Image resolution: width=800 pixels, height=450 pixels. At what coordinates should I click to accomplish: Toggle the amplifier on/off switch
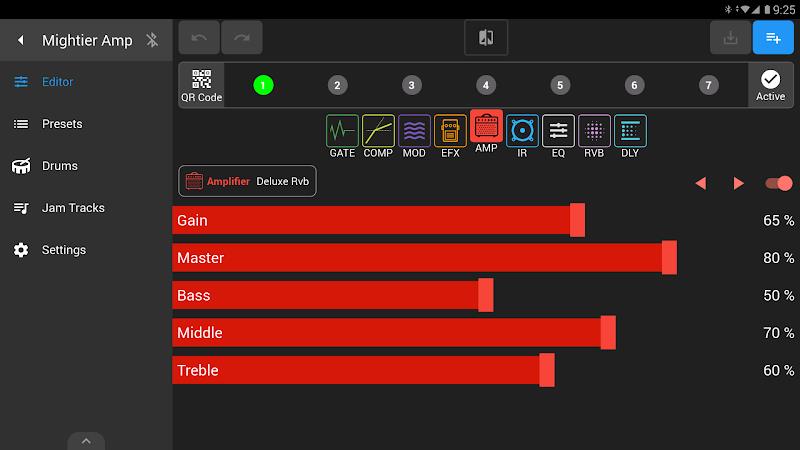(x=779, y=183)
